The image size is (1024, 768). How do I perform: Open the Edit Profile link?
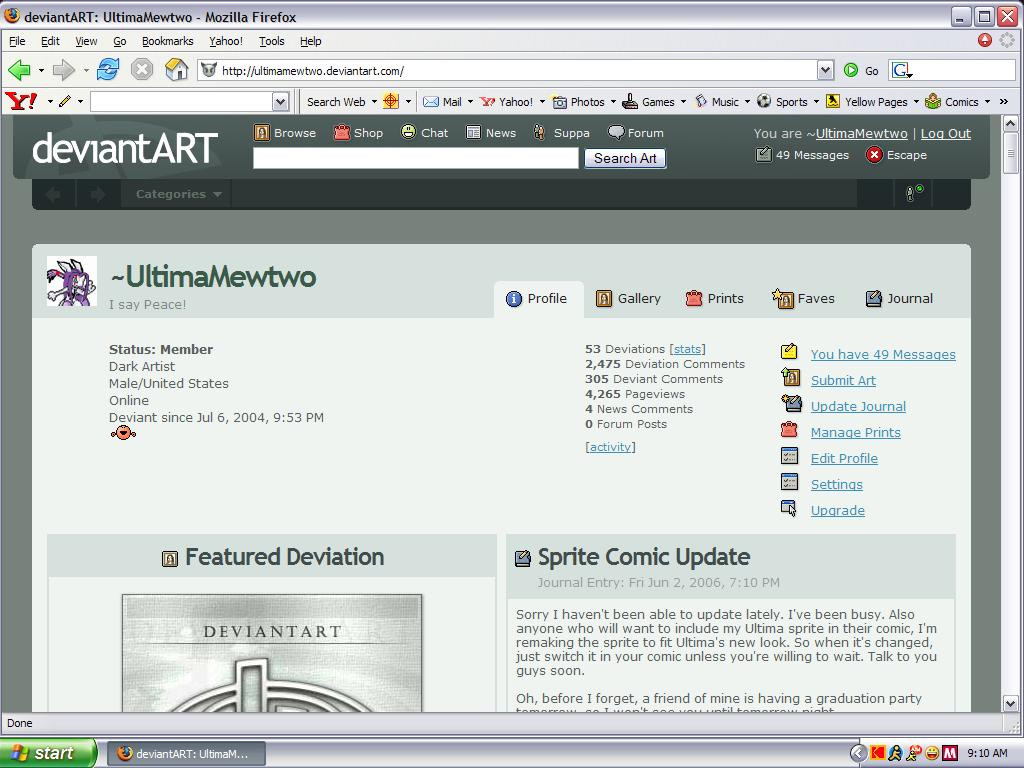click(844, 458)
